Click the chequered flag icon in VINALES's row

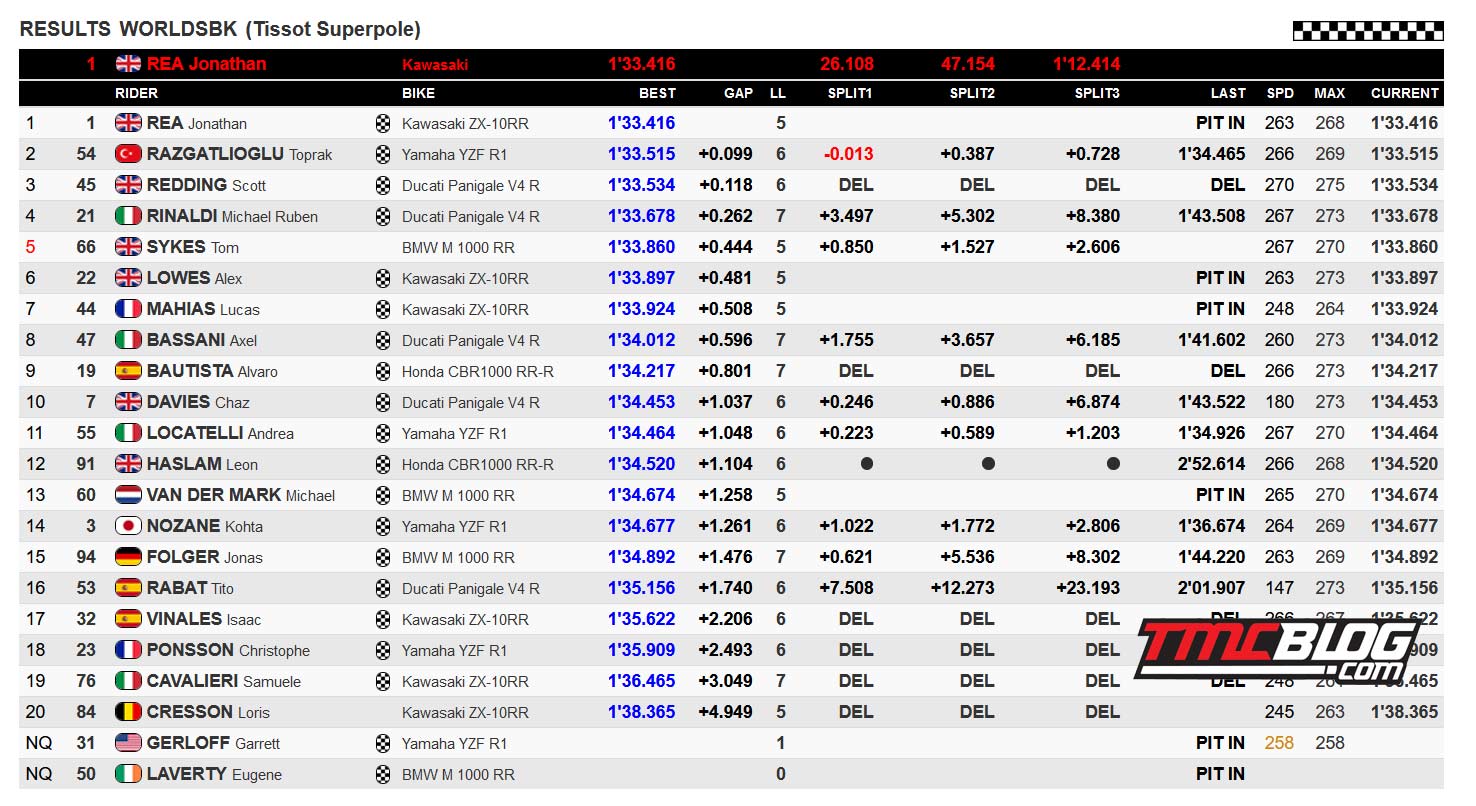point(383,619)
